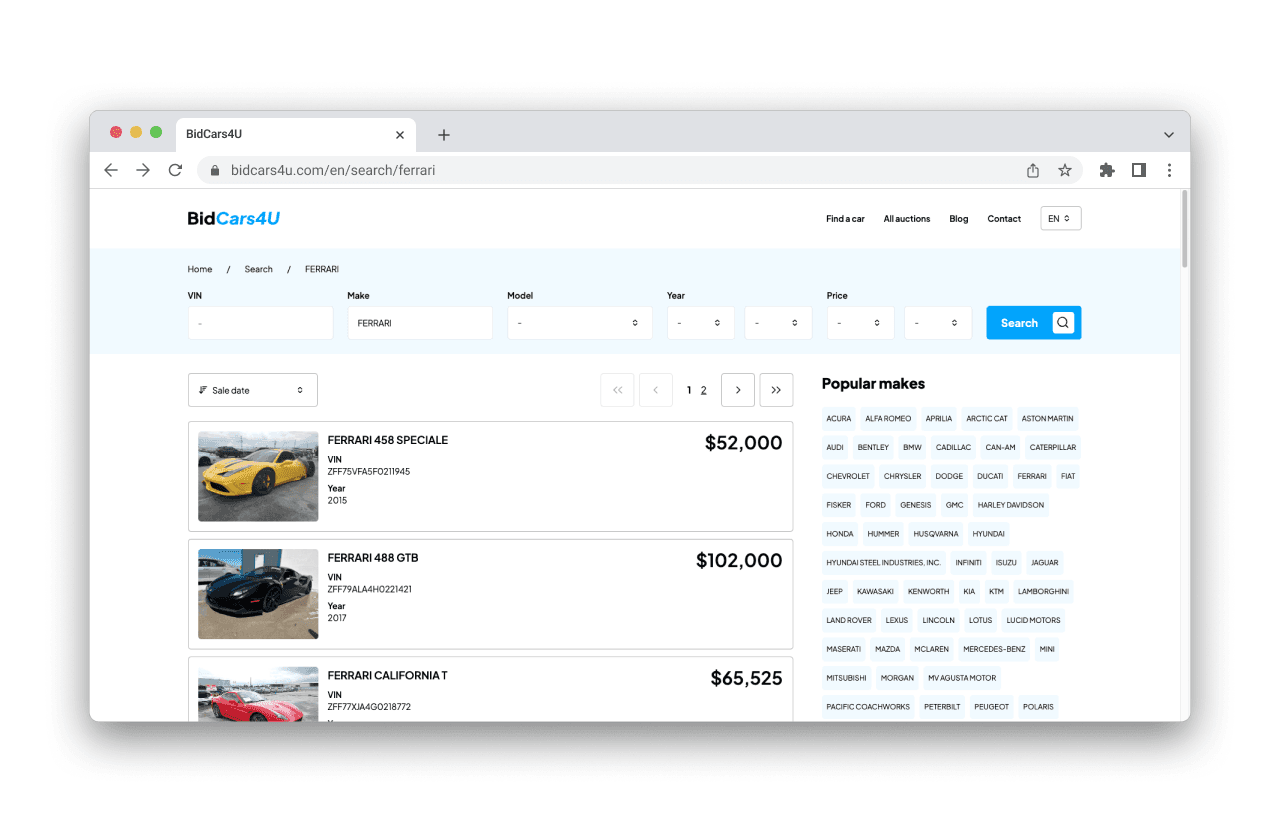Open Find a car in the navigation
The image size is (1280, 832).
[845, 219]
